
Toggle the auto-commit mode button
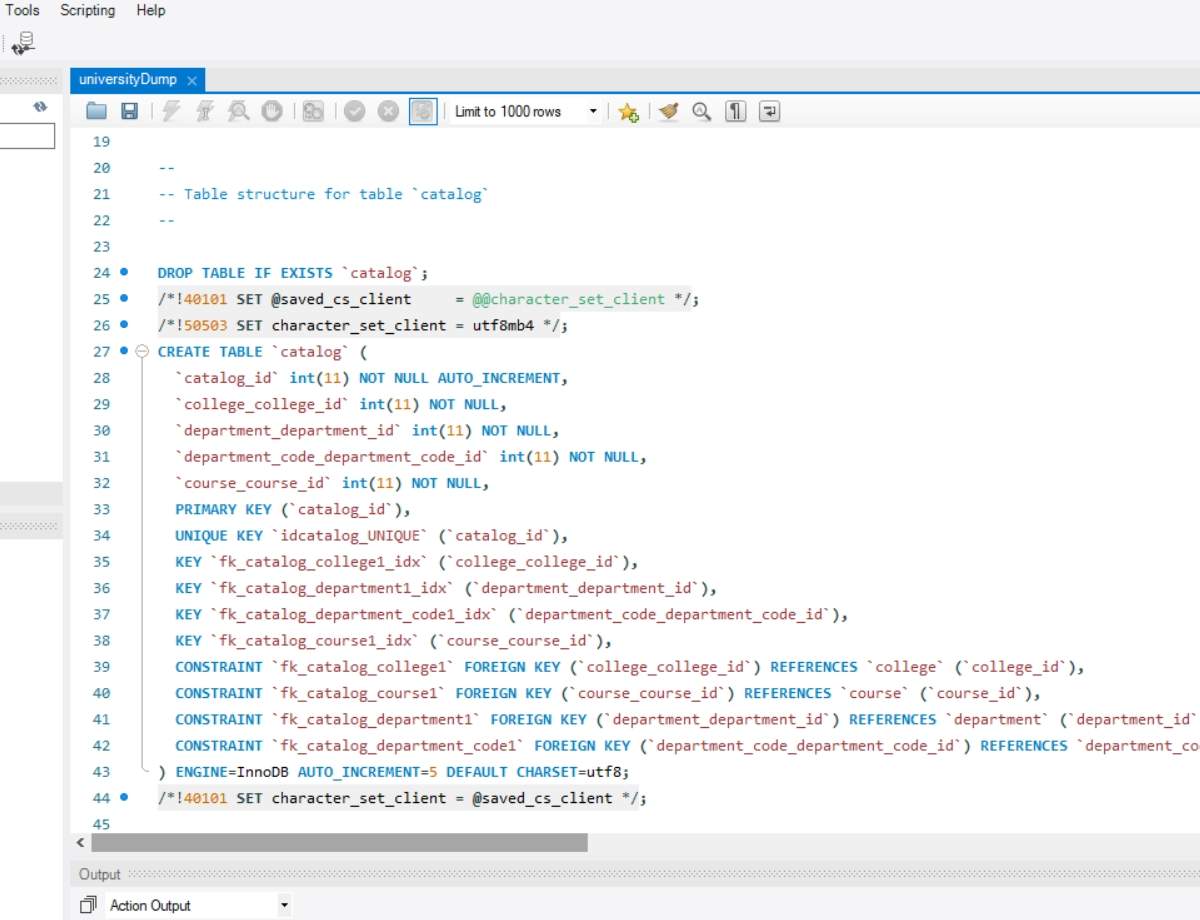point(423,112)
